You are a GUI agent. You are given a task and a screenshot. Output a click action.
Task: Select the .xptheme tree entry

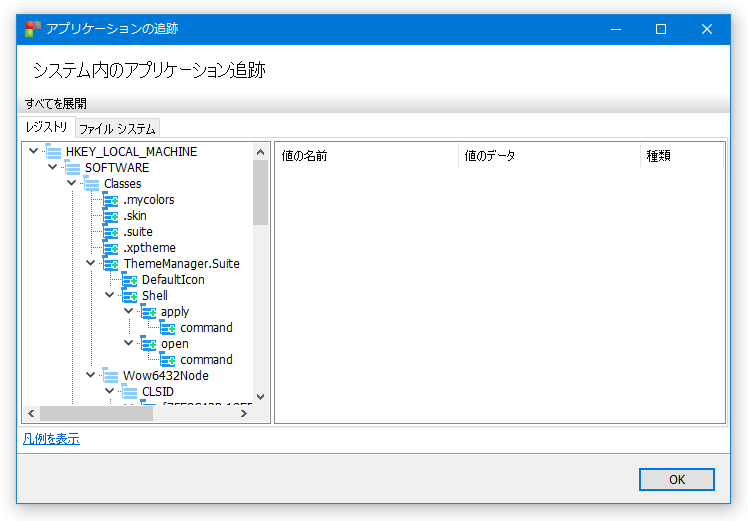[x=149, y=248]
